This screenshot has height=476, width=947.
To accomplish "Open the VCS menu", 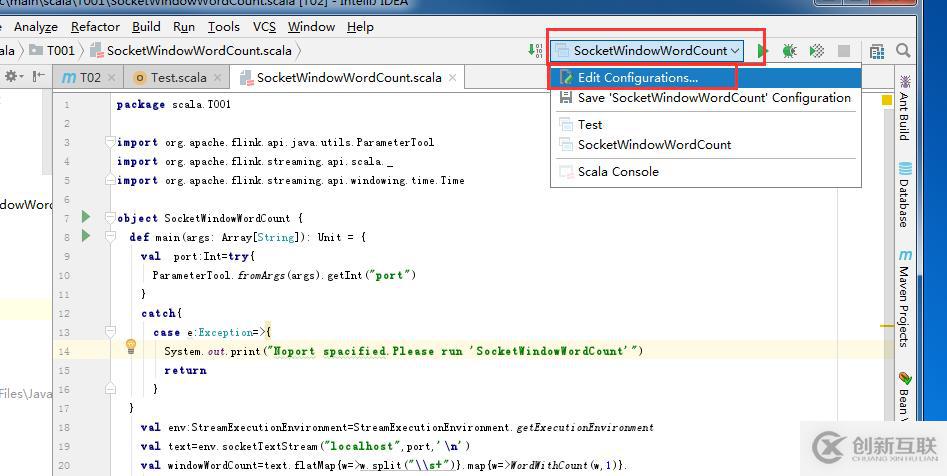I will (264, 27).
